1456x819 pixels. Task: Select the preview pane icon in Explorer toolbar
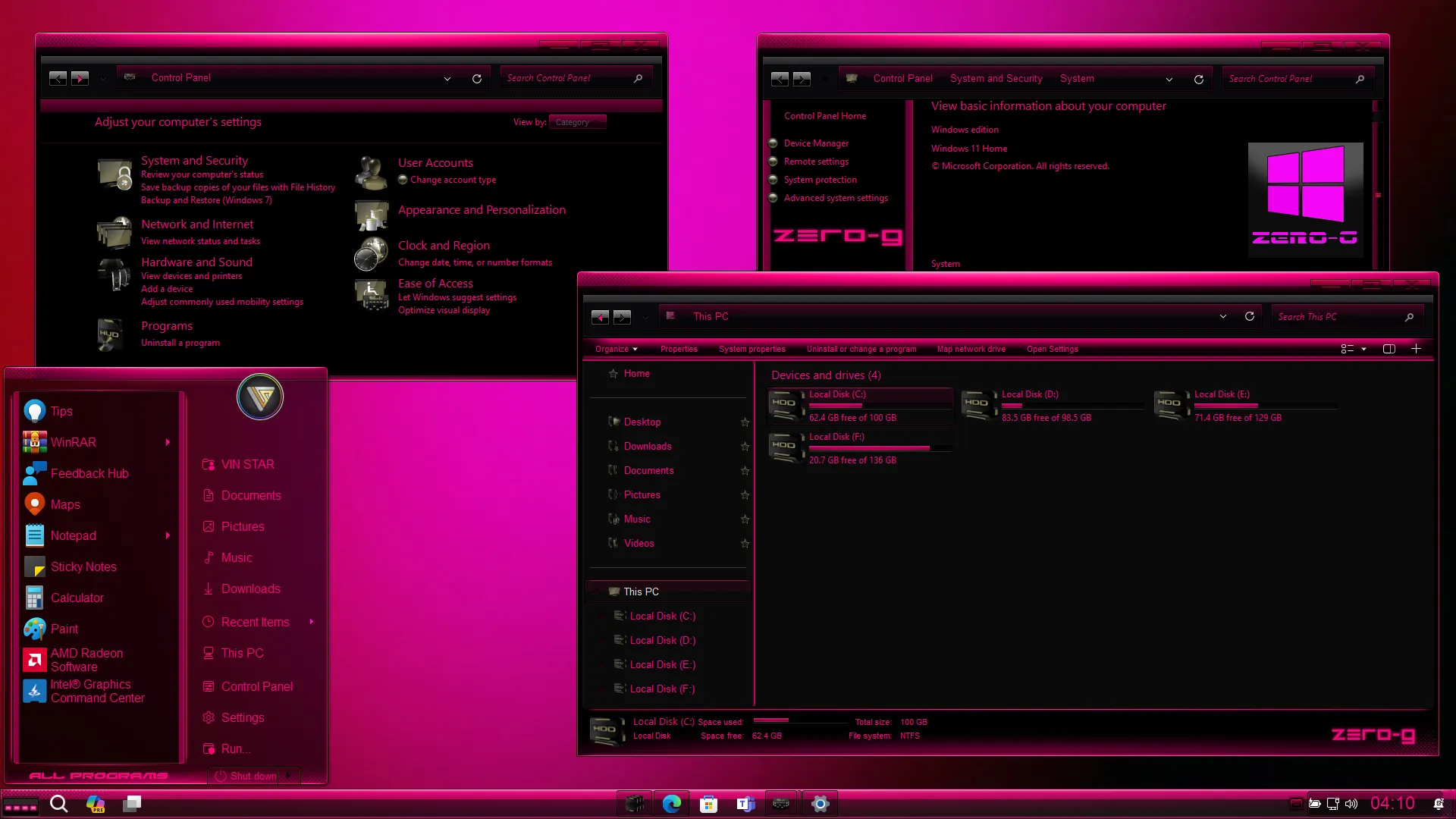coord(1389,349)
